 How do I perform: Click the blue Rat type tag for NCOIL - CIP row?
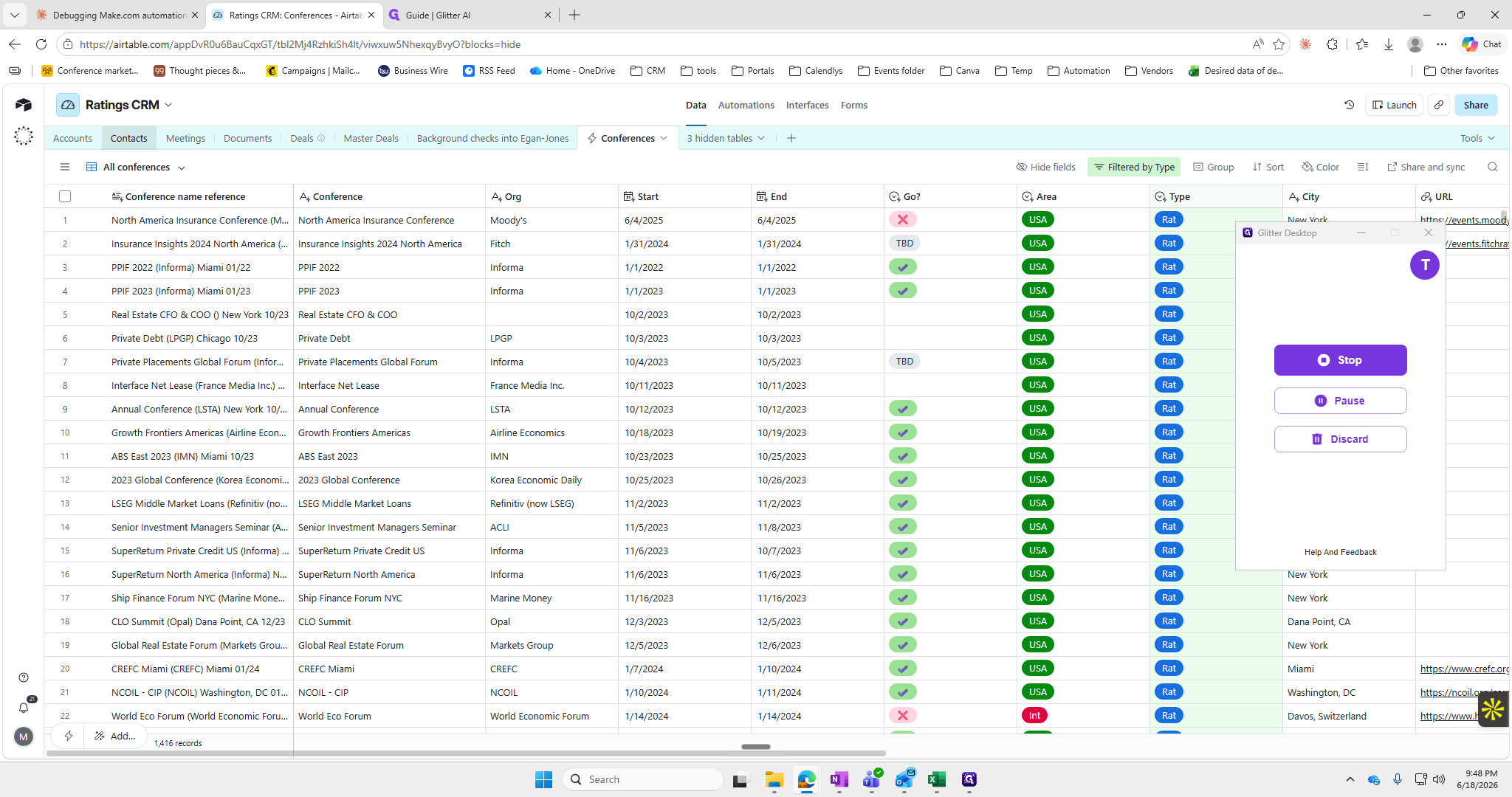(1169, 692)
